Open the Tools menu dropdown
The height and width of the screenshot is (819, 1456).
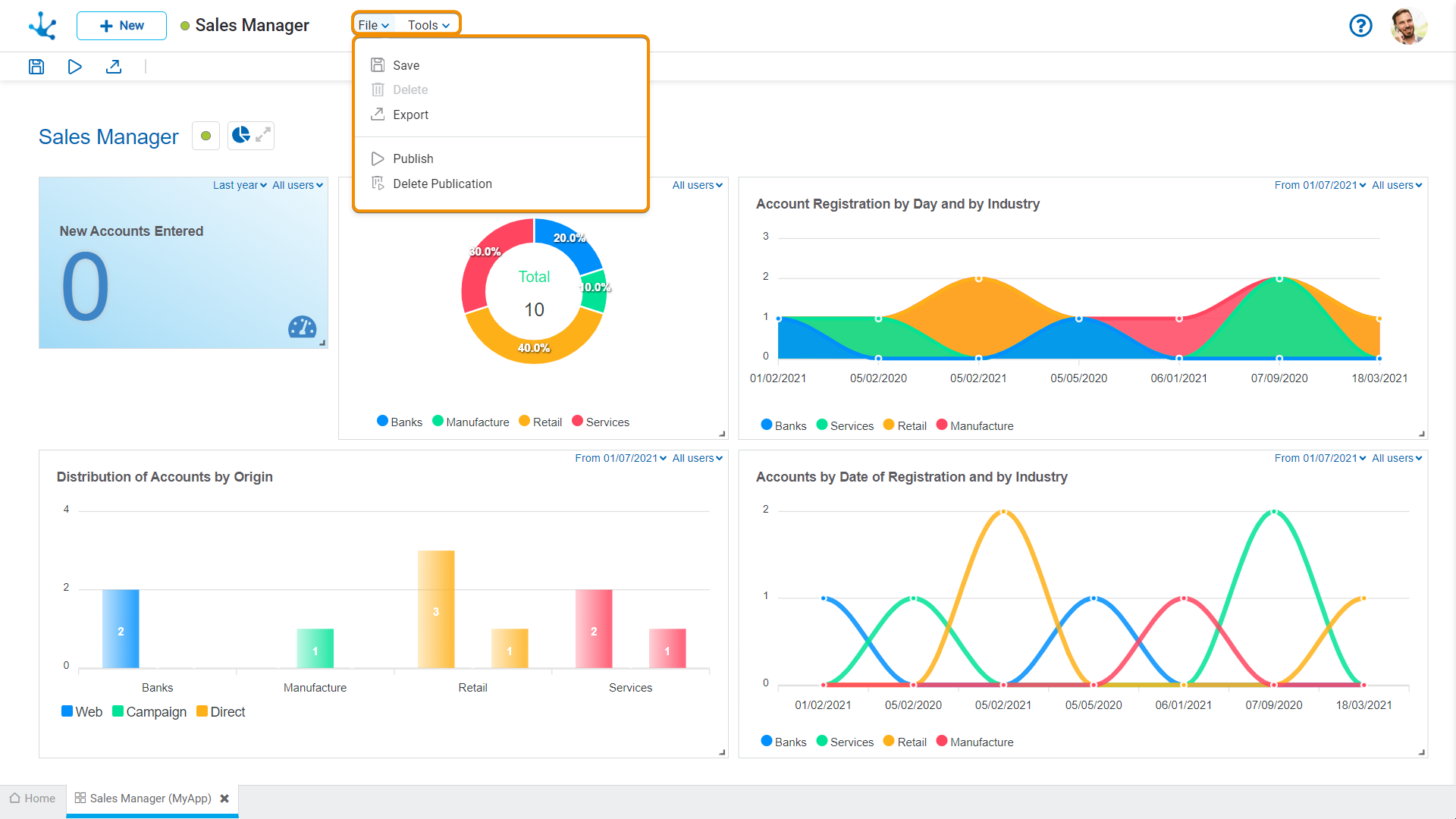(x=428, y=25)
